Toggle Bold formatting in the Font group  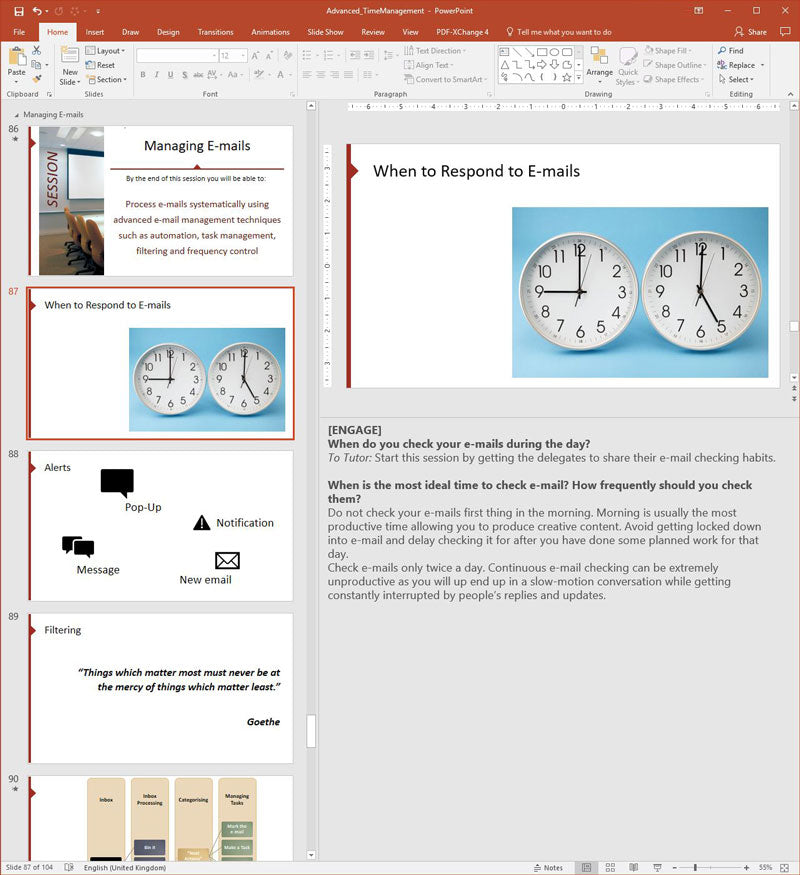tap(143, 74)
